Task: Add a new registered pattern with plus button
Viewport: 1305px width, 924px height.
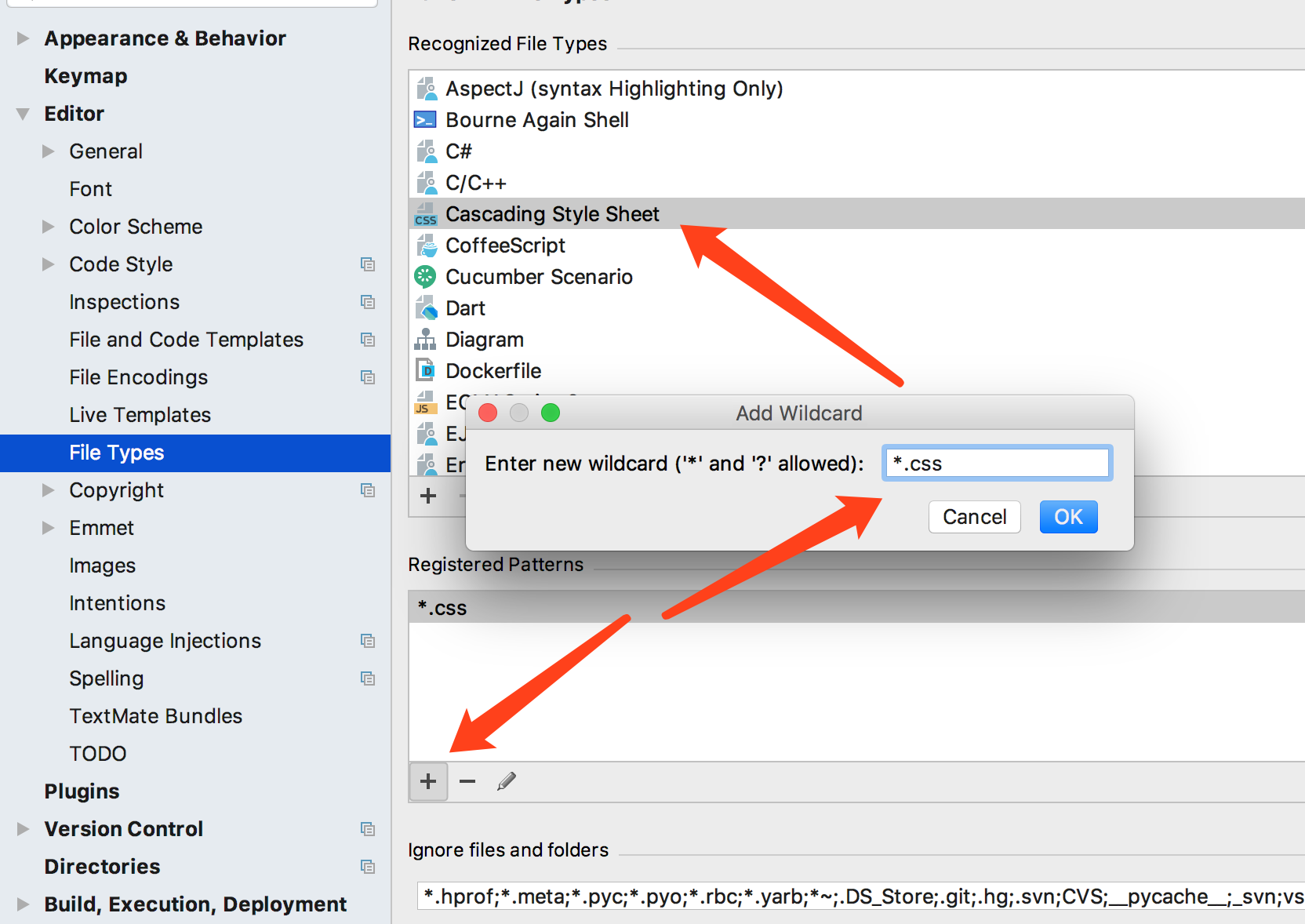Action: pos(428,781)
